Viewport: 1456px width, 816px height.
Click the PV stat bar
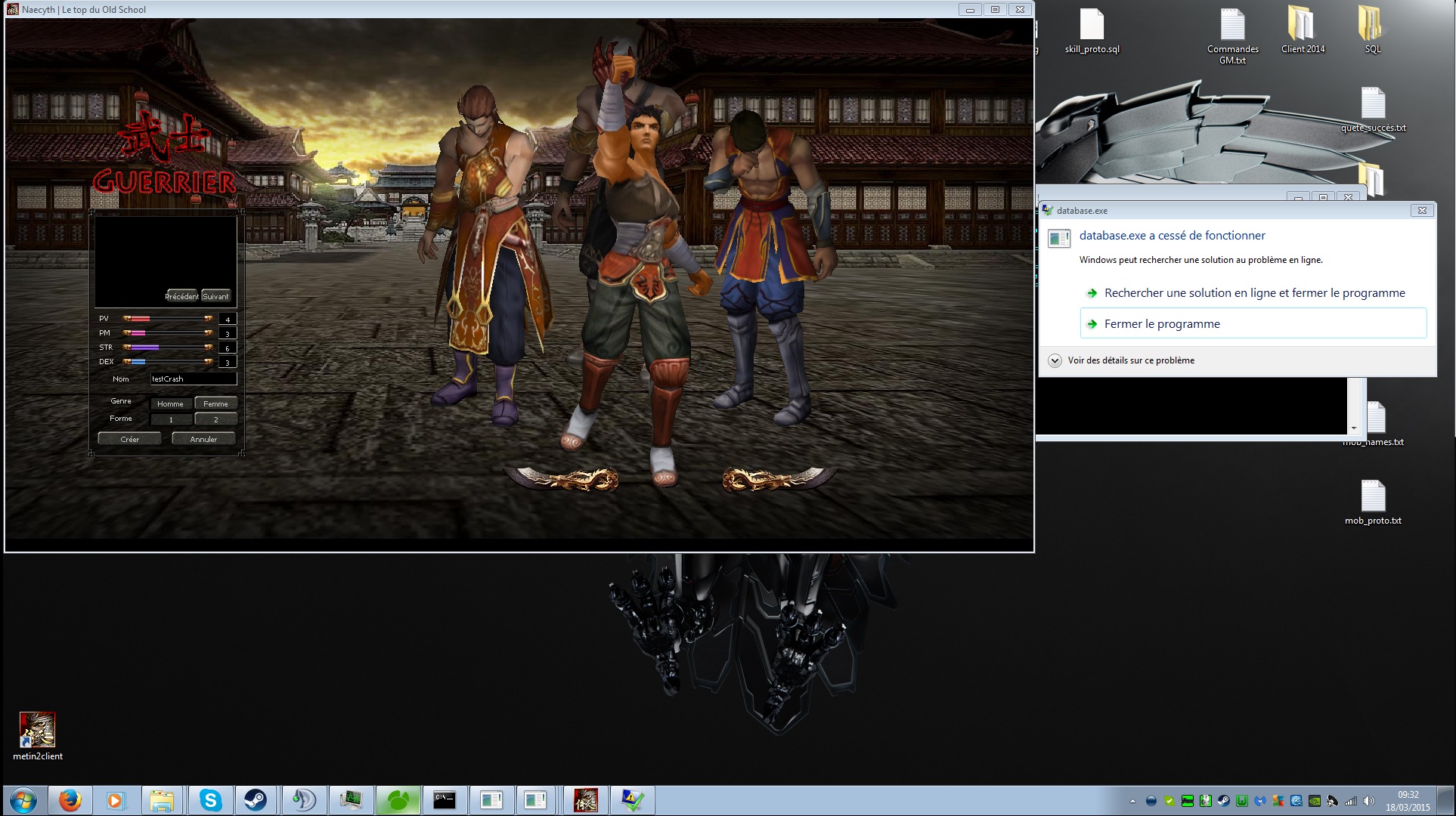coord(168,319)
